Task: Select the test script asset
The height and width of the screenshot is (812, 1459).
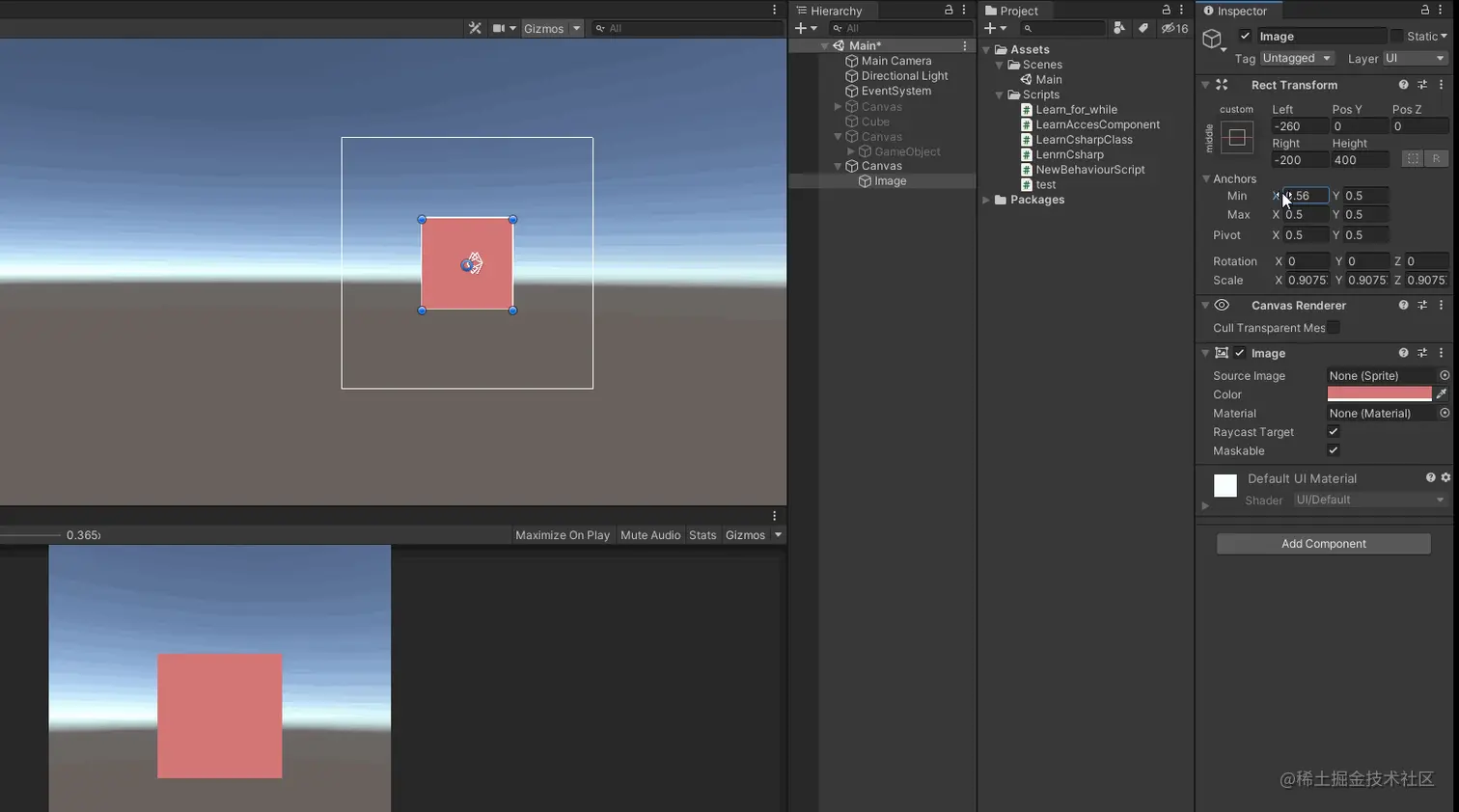Action: [1046, 185]
